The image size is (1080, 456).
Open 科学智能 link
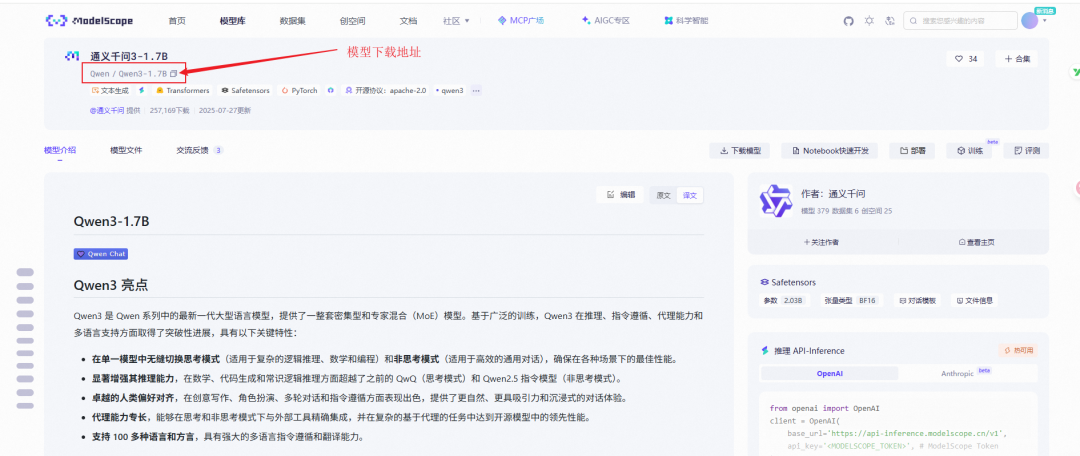685,21
